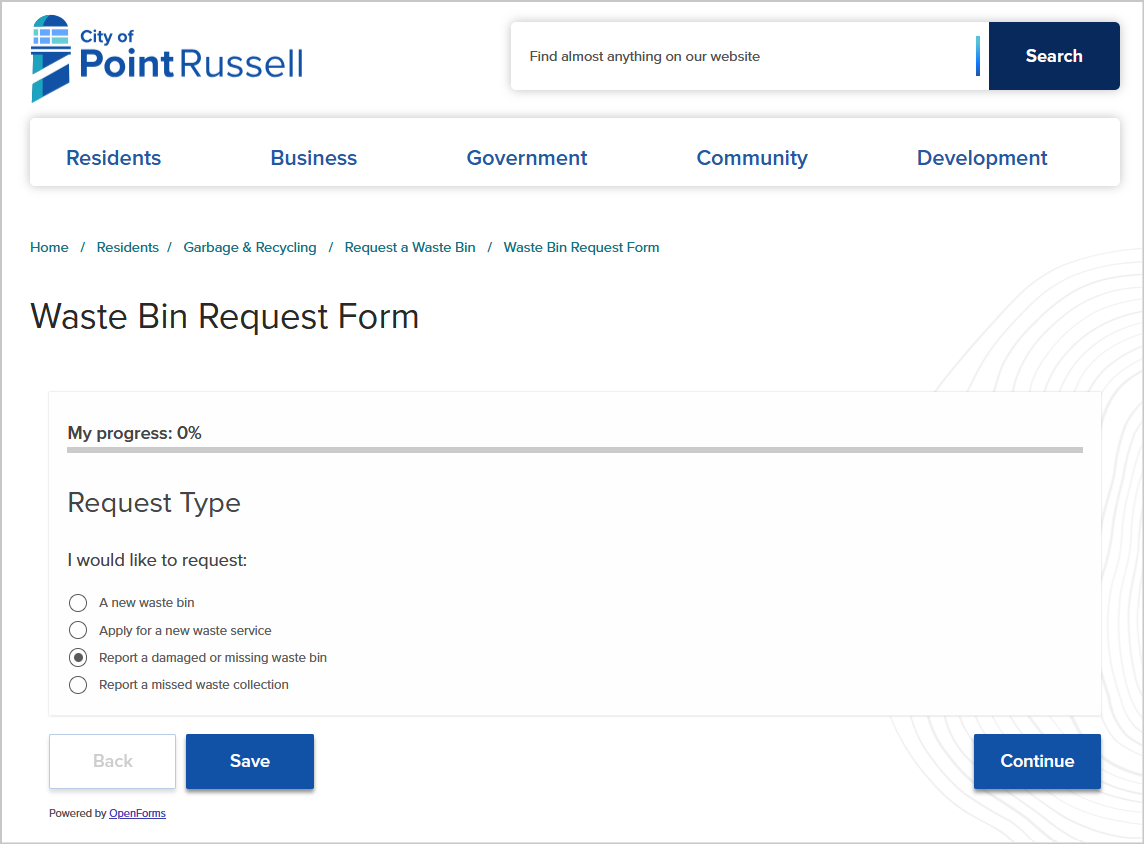Open the Government menu
The height and width of the screenshot is (844, 1144).
[x=527, y=158]
